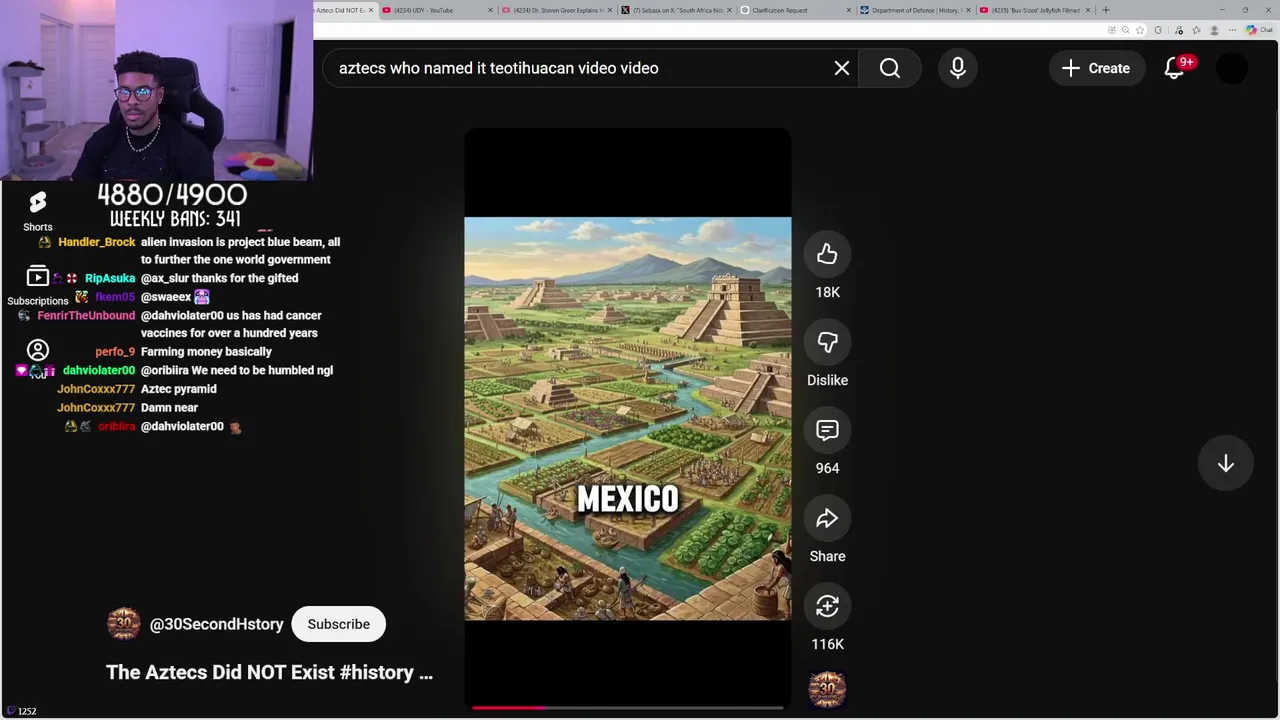Open the short's title text

pyautogui.click(x=269, y=672)
